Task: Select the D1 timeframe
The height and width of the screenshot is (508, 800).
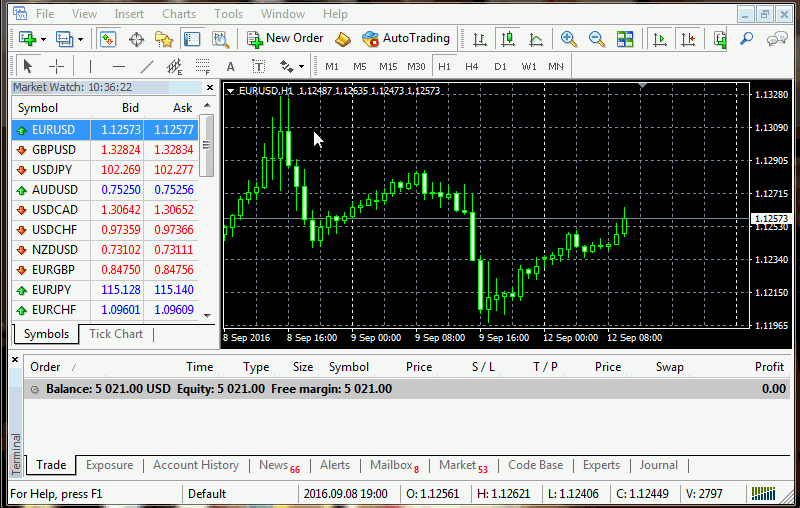Action: click(500, 67)
